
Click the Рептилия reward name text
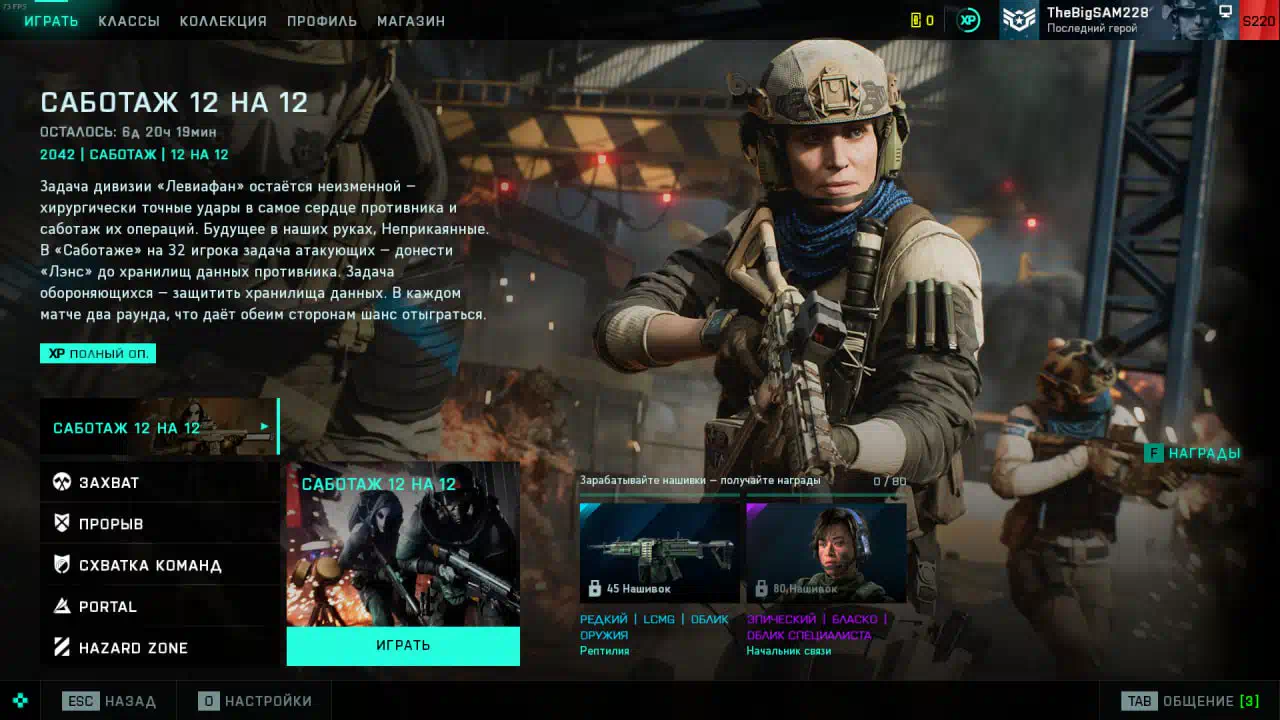point(605,651)
